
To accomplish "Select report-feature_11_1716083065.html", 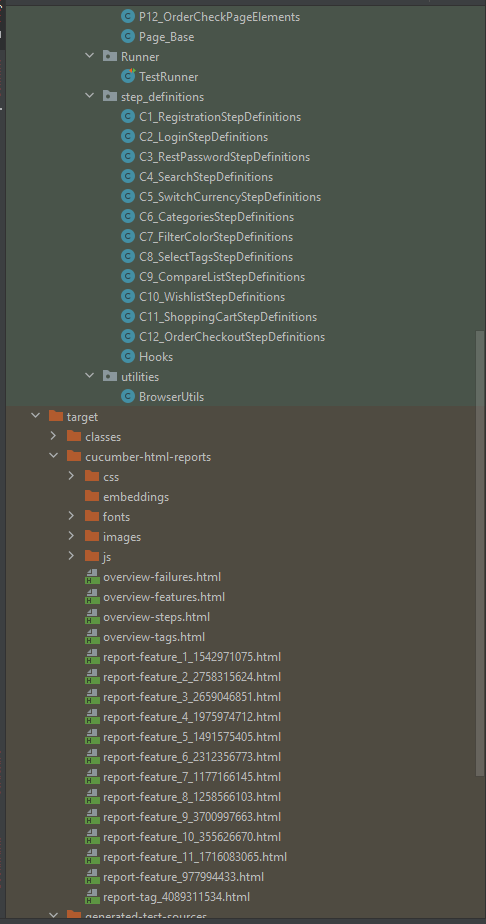I will click(195, 857).
